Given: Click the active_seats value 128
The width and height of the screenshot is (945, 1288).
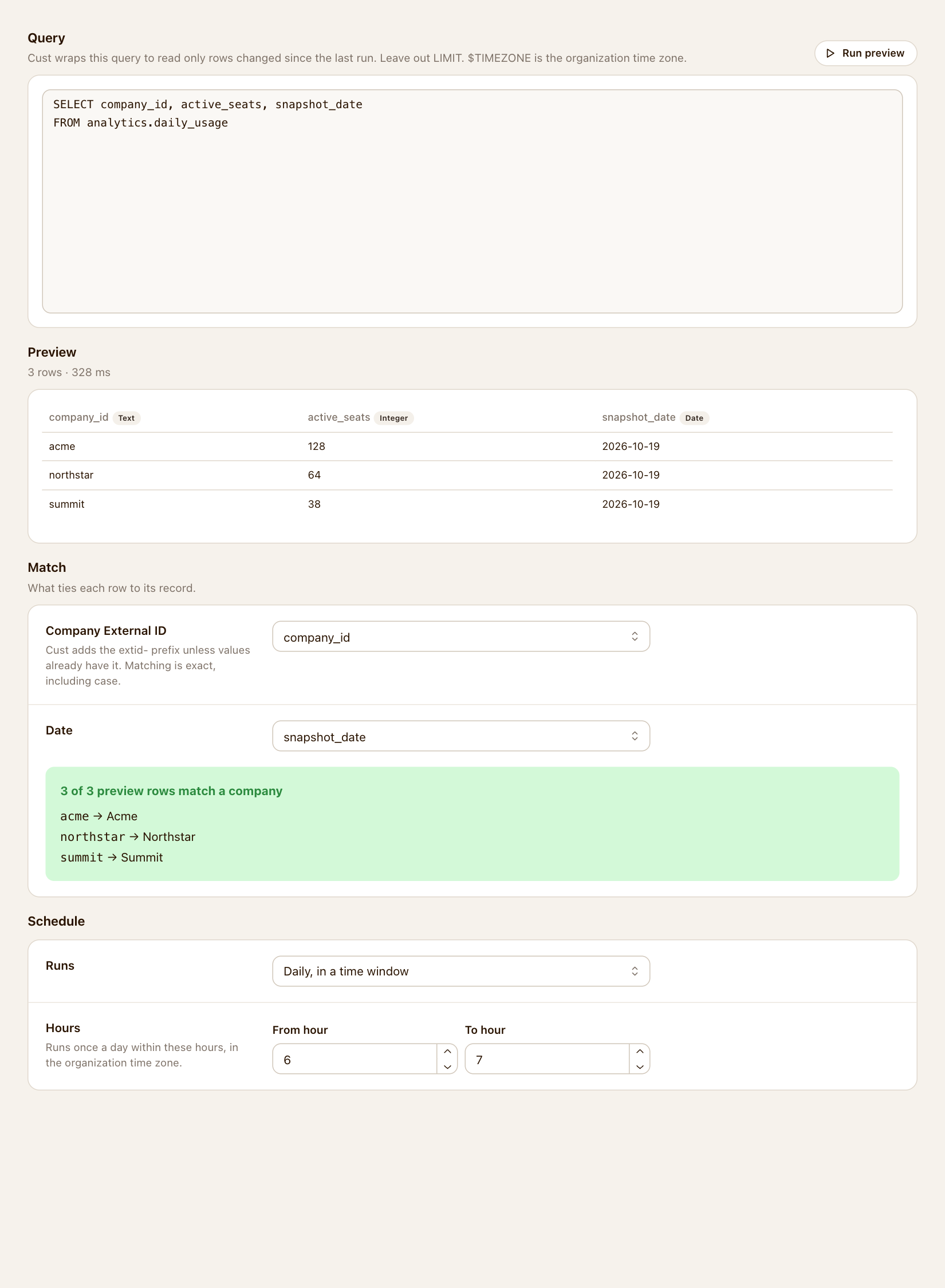Looking at the screenshot, I should pyautogui.click(x=316, y=447).
